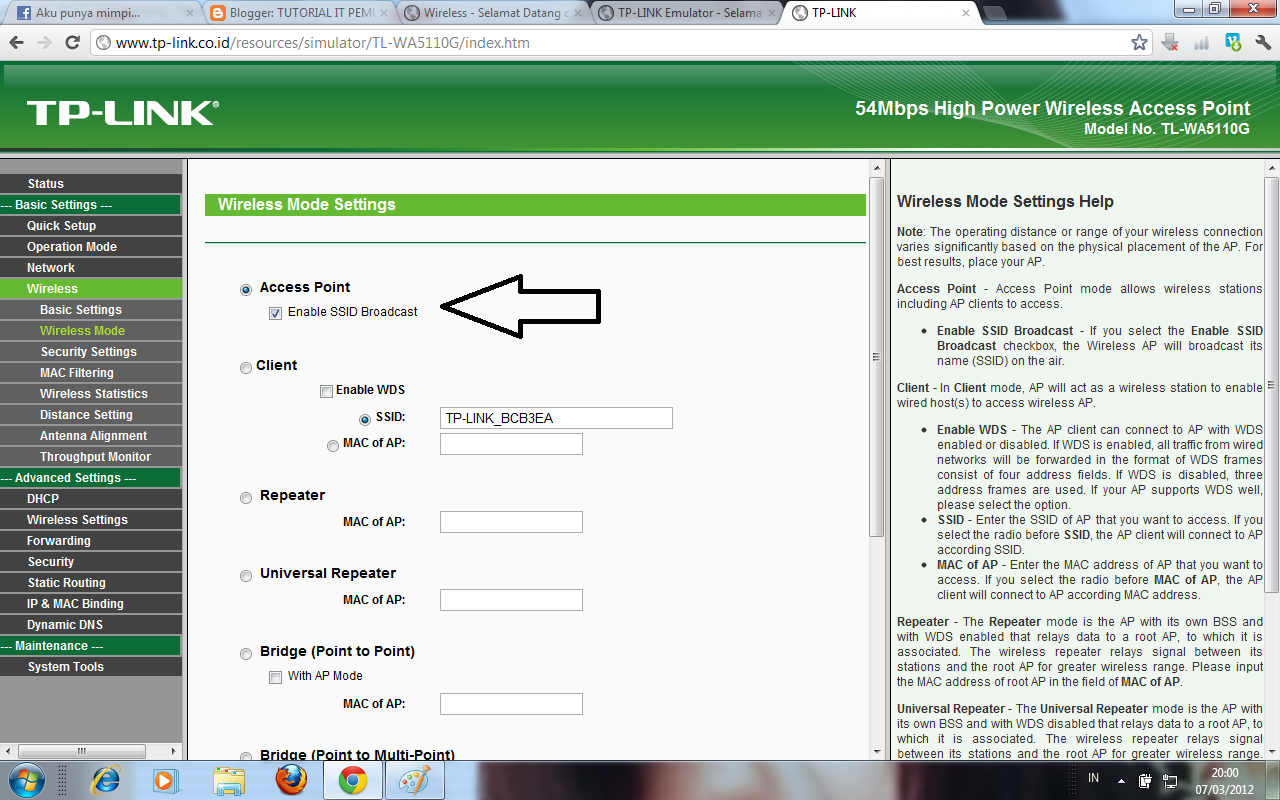This screenshot has height=800, width=1280.
Task: Select the Repeater radio button
Action: coord(246,498)
